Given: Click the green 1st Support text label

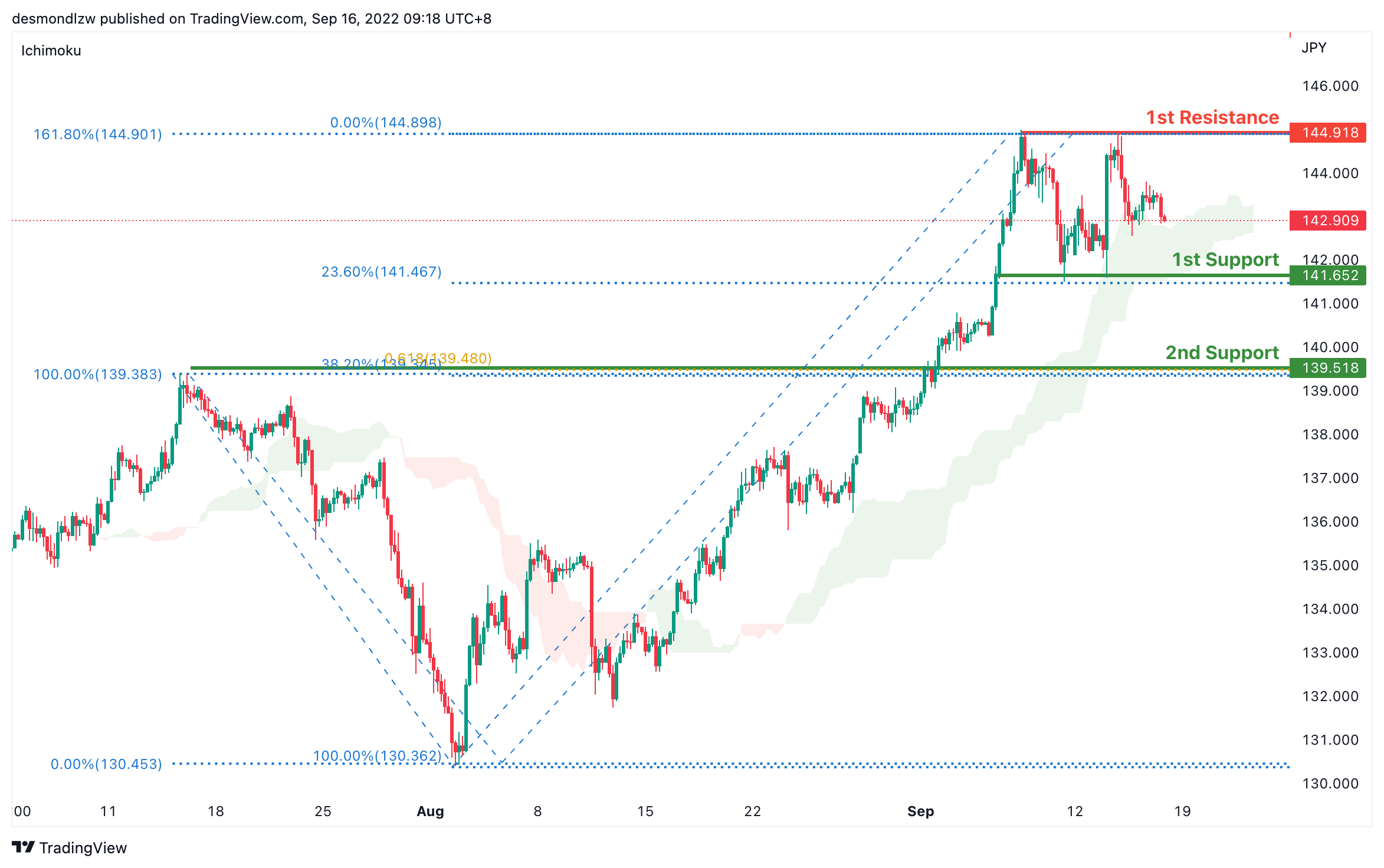Looking at the screenshot, I should click(1225, 259).
